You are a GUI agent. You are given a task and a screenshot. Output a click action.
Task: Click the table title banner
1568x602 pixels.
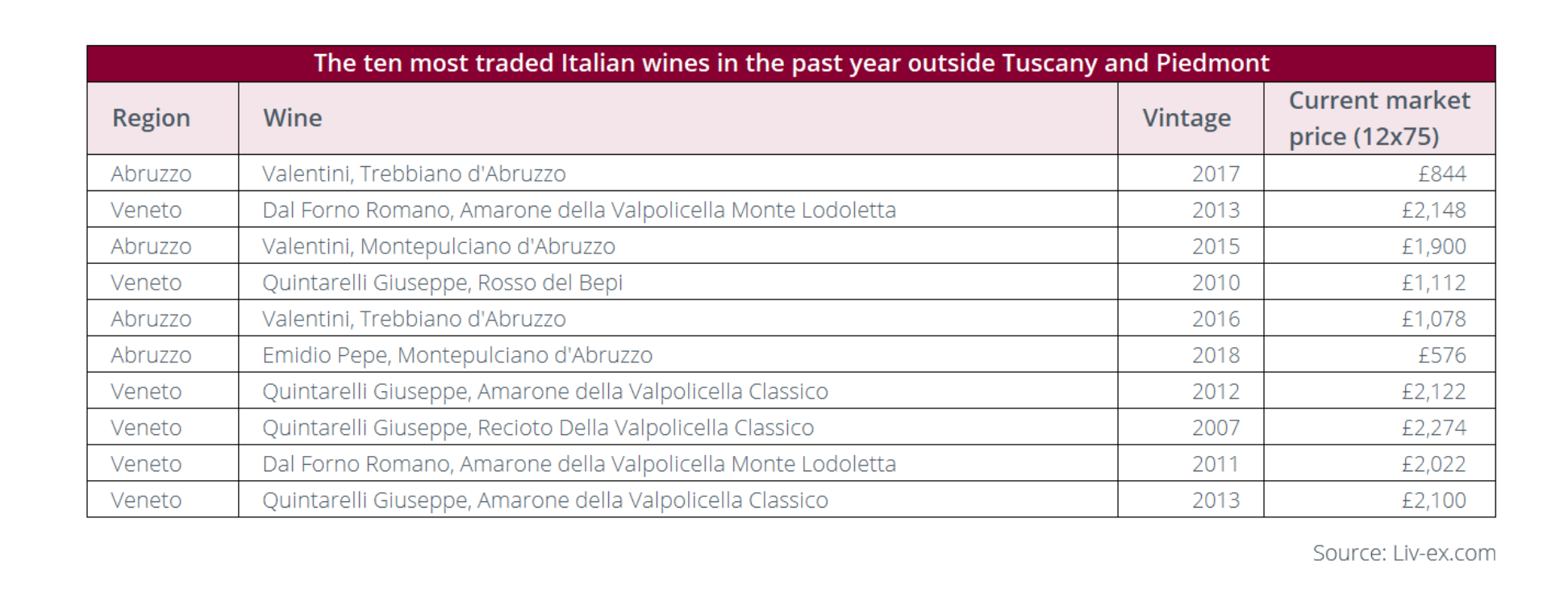[x=791, y=63]
